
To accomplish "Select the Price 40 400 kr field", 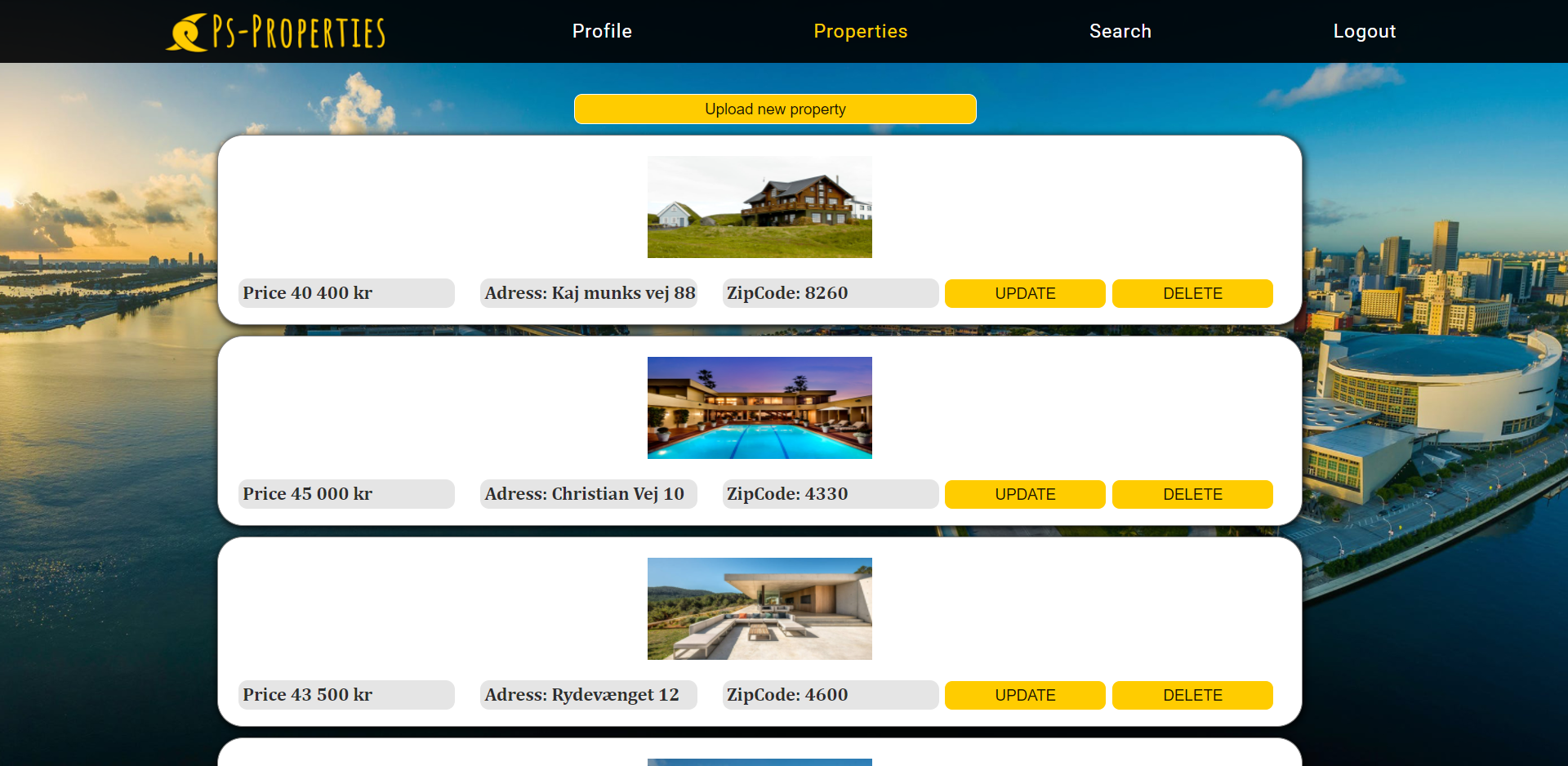I will [346, 293].
